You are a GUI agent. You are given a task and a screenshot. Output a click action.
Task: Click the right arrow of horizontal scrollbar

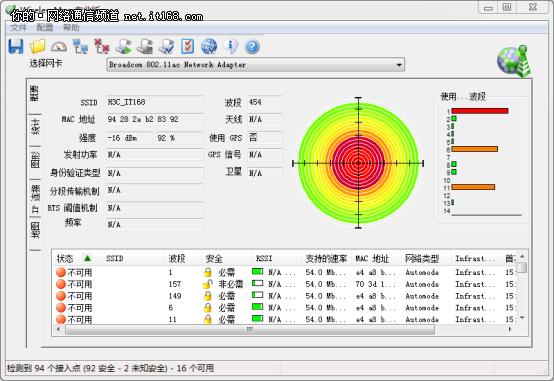click(510, 329)
